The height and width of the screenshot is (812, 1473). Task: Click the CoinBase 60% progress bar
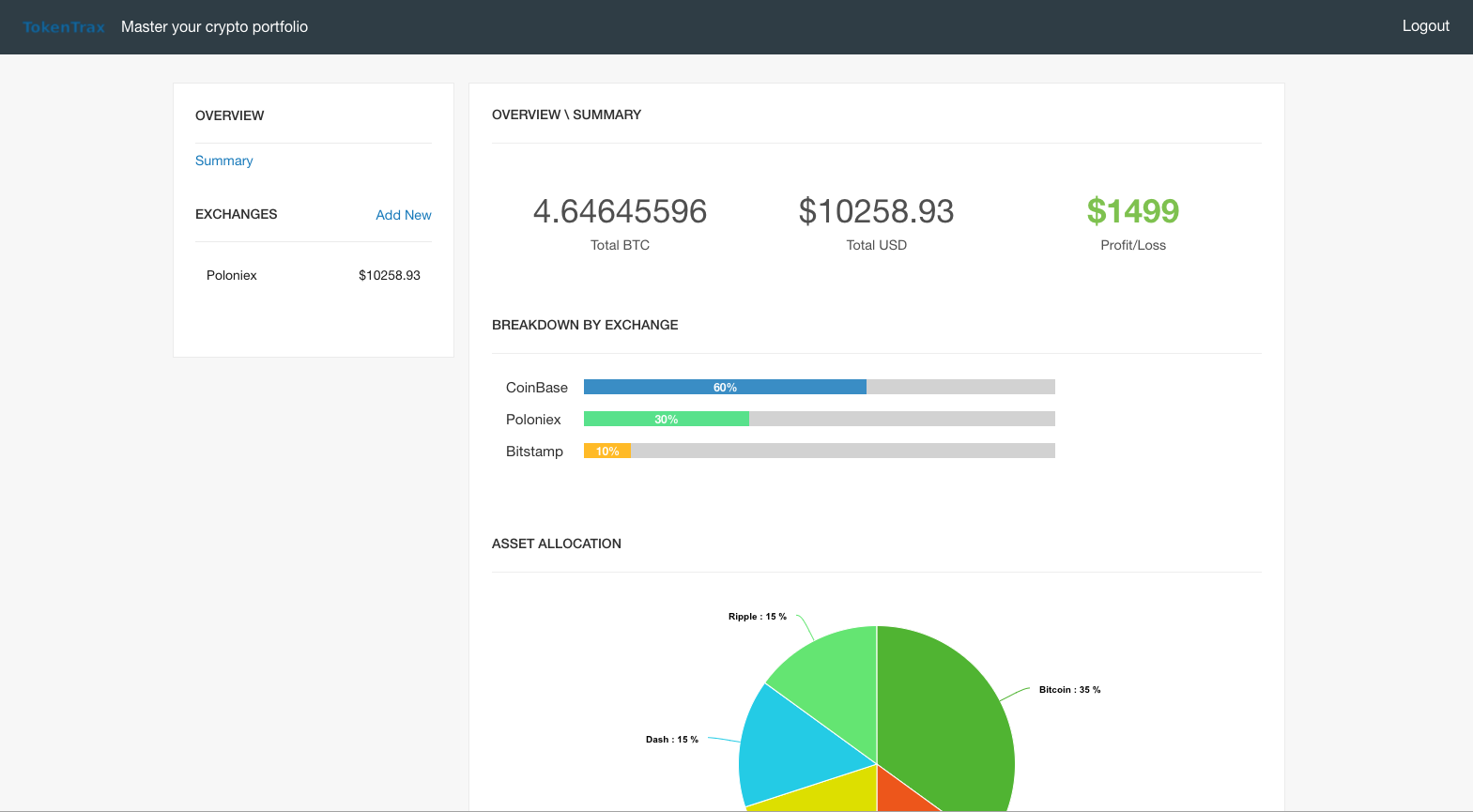pos(724,387)
